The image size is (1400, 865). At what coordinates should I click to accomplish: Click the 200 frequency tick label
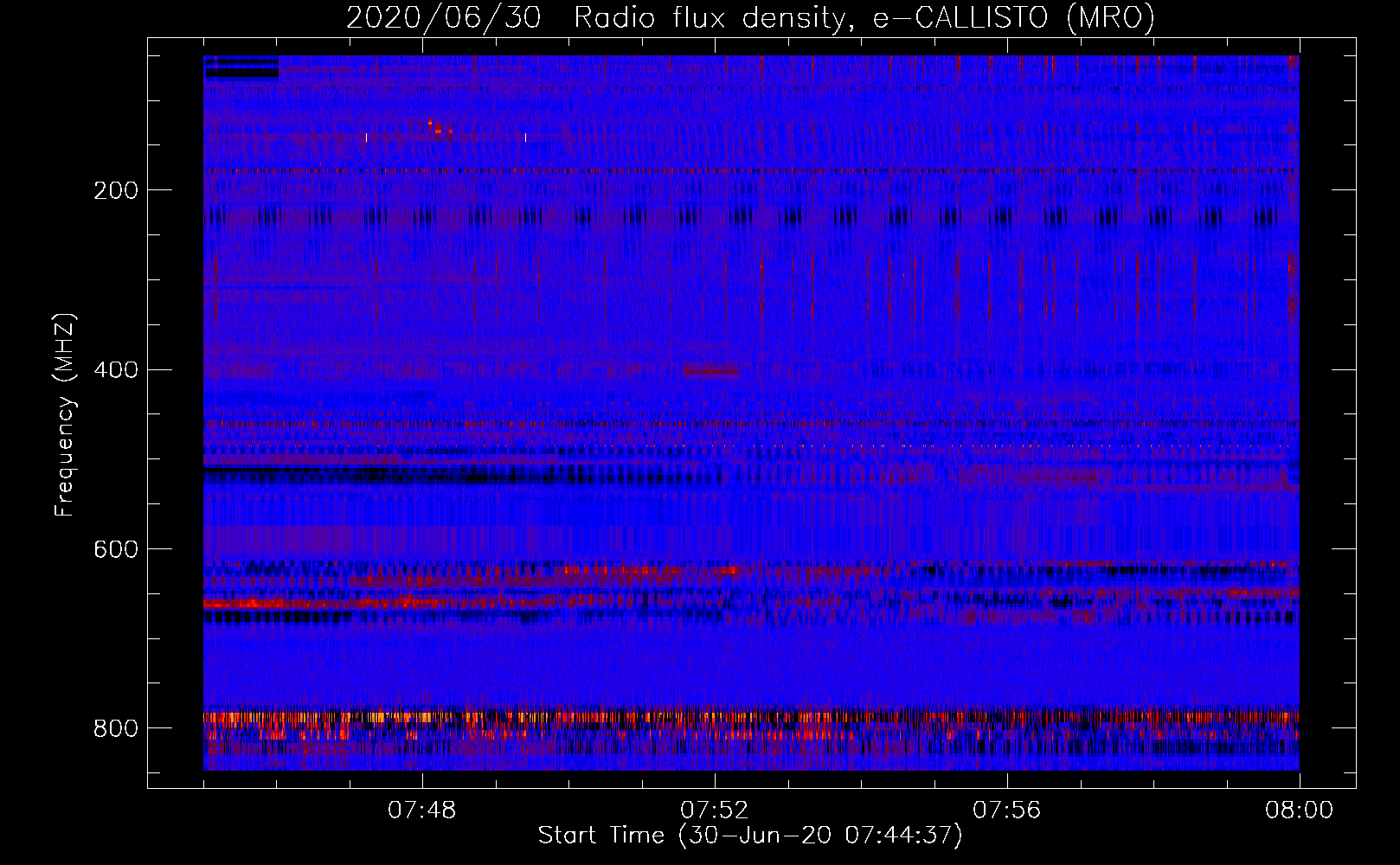[116, 190]
